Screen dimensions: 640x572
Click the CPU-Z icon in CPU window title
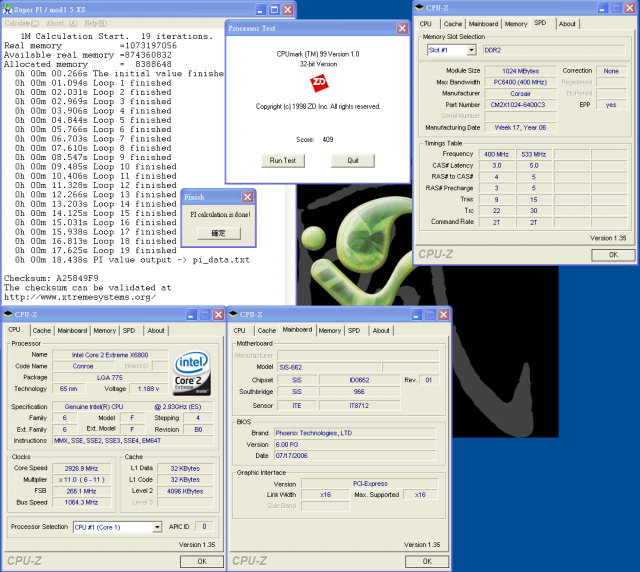click(x=8, y=314)
